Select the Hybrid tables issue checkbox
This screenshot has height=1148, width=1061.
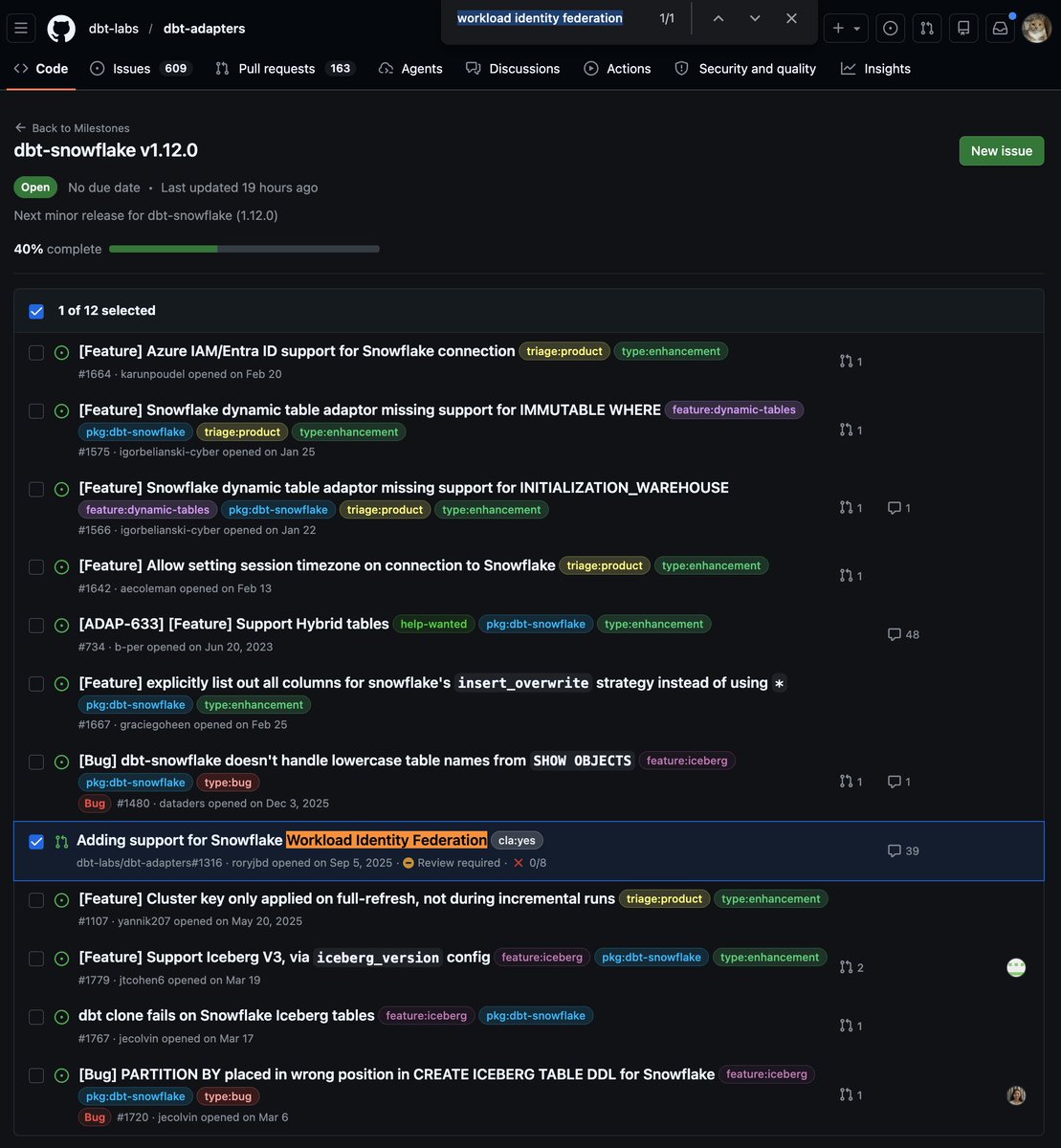tap(36, 625)
